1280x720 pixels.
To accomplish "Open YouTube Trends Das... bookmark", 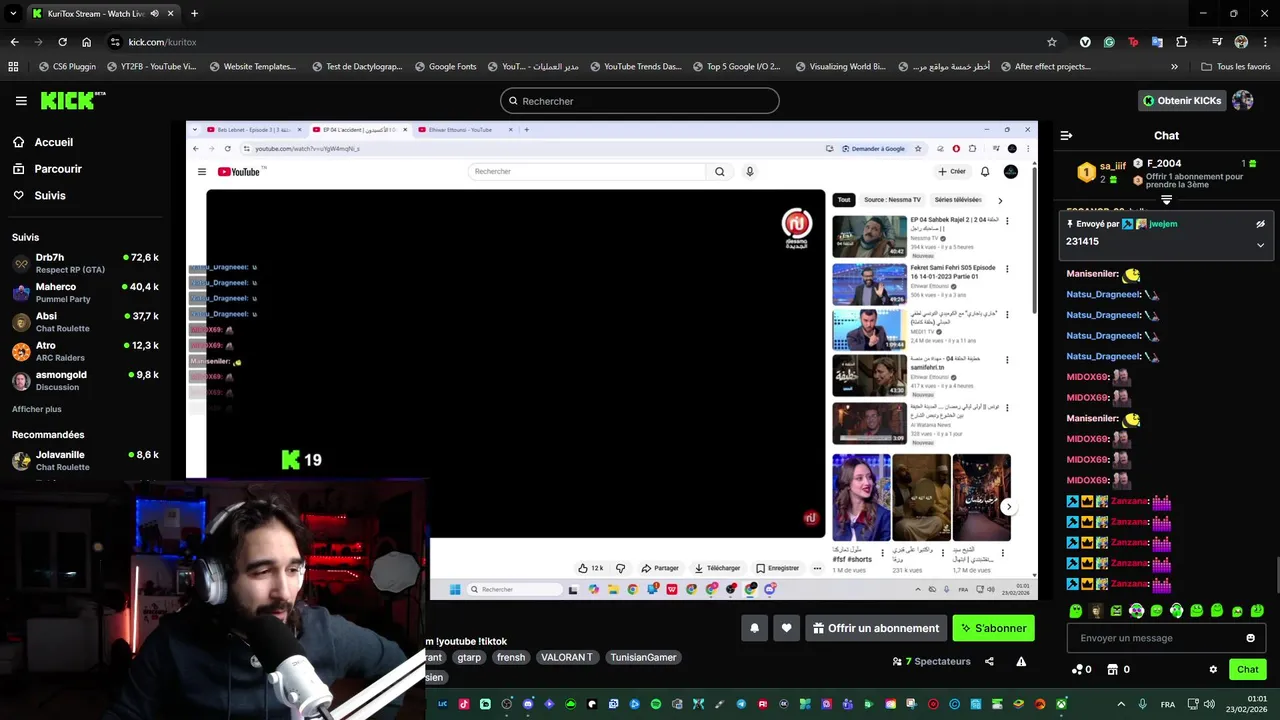I will [x=634, y=67].
